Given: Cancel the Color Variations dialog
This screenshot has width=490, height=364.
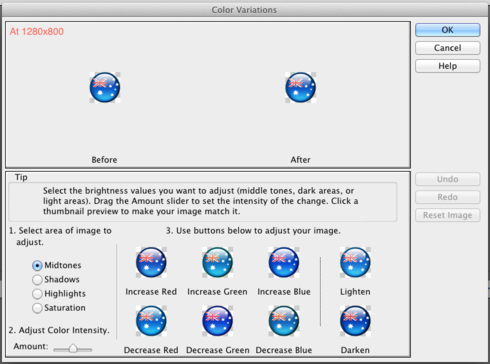Looking at the screenshot, I should tap(448, 48).
